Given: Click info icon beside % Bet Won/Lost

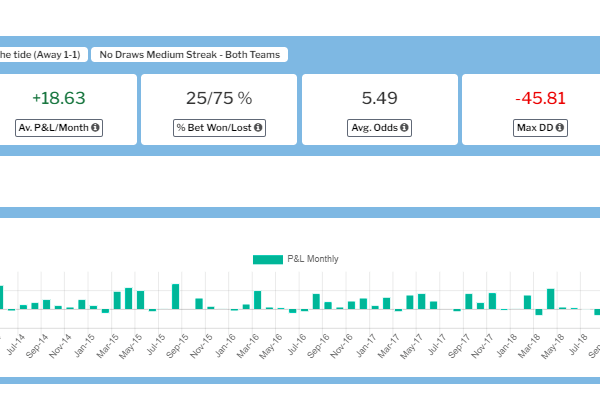Looking at the screenshot, I should [258, 128].
